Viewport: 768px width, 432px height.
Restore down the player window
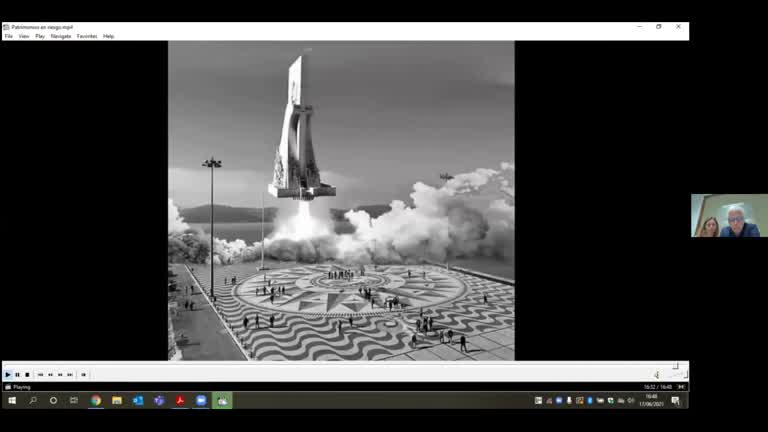tap(659, 27)
